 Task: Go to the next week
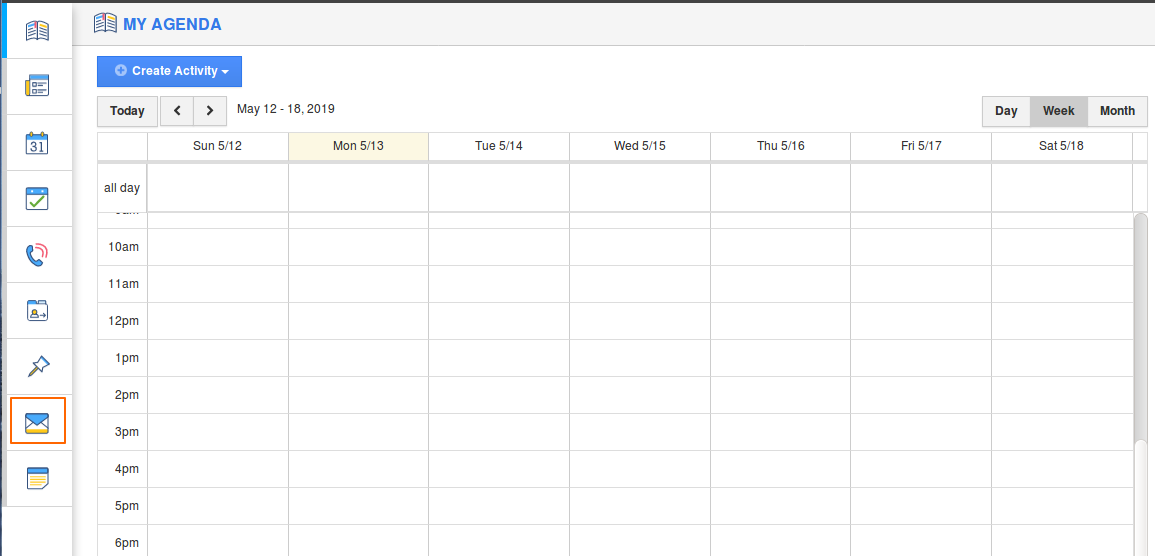point(209,111)
